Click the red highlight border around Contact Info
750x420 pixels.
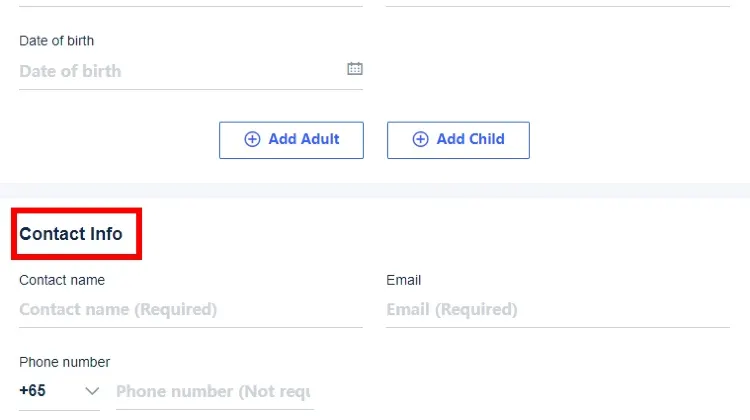point(77,210)
